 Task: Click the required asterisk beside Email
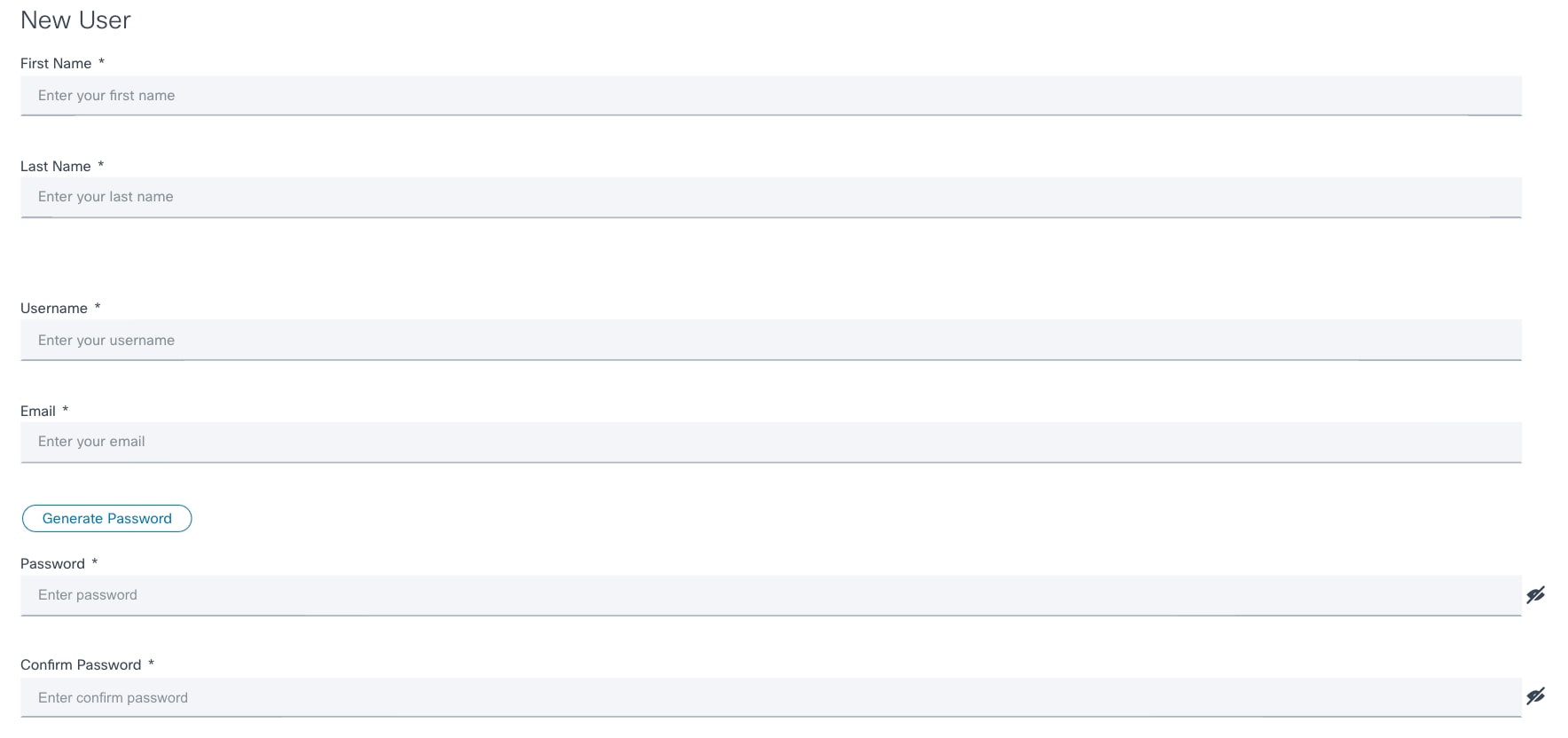point(65,410)
